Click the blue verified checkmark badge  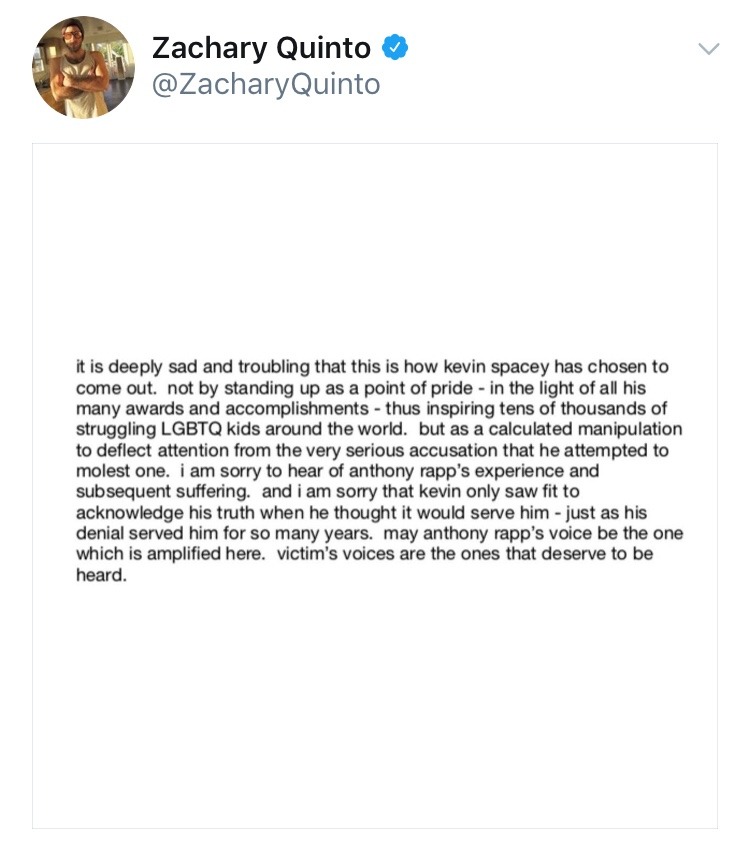[395, 47]
